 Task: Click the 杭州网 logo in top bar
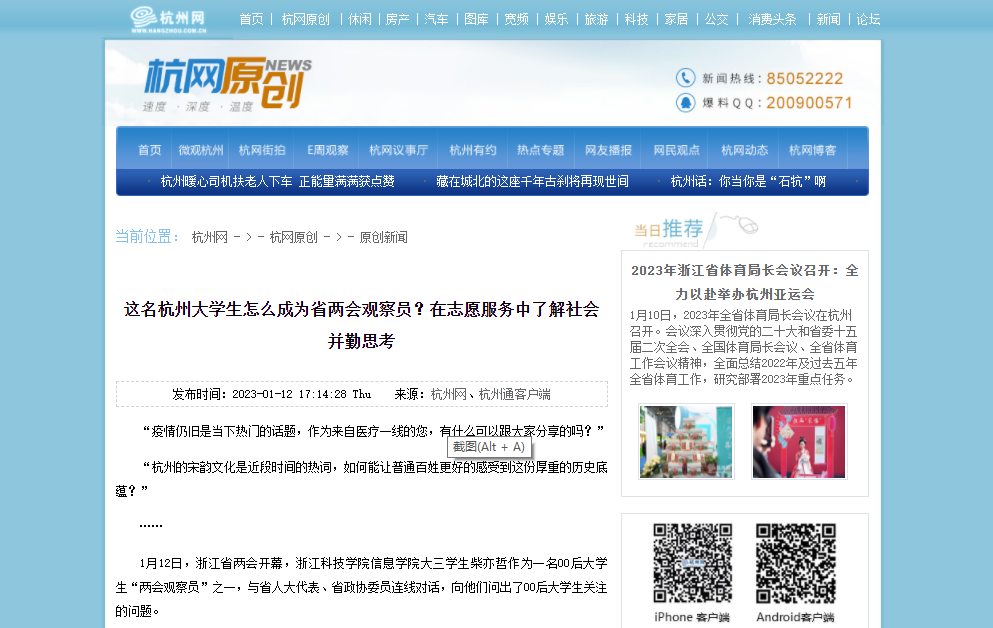pyautogui.click(x=167, y=19)
